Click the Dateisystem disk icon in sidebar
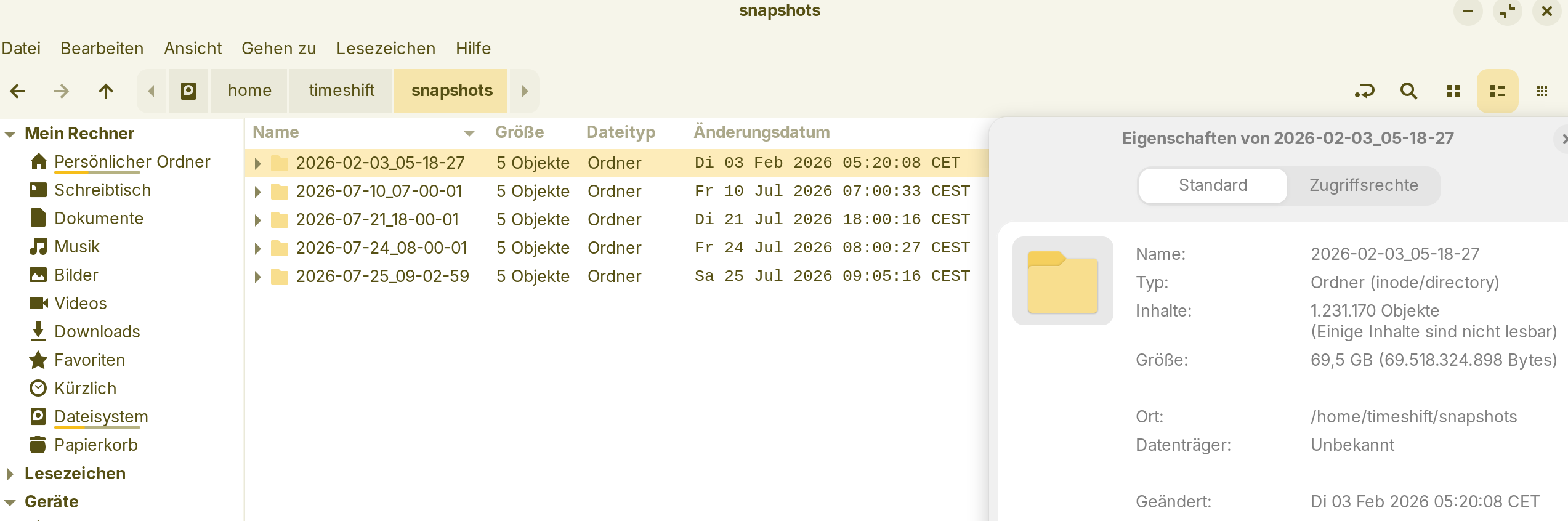The width and height of the screenshot is (1568, 521). tap(38, 416)
